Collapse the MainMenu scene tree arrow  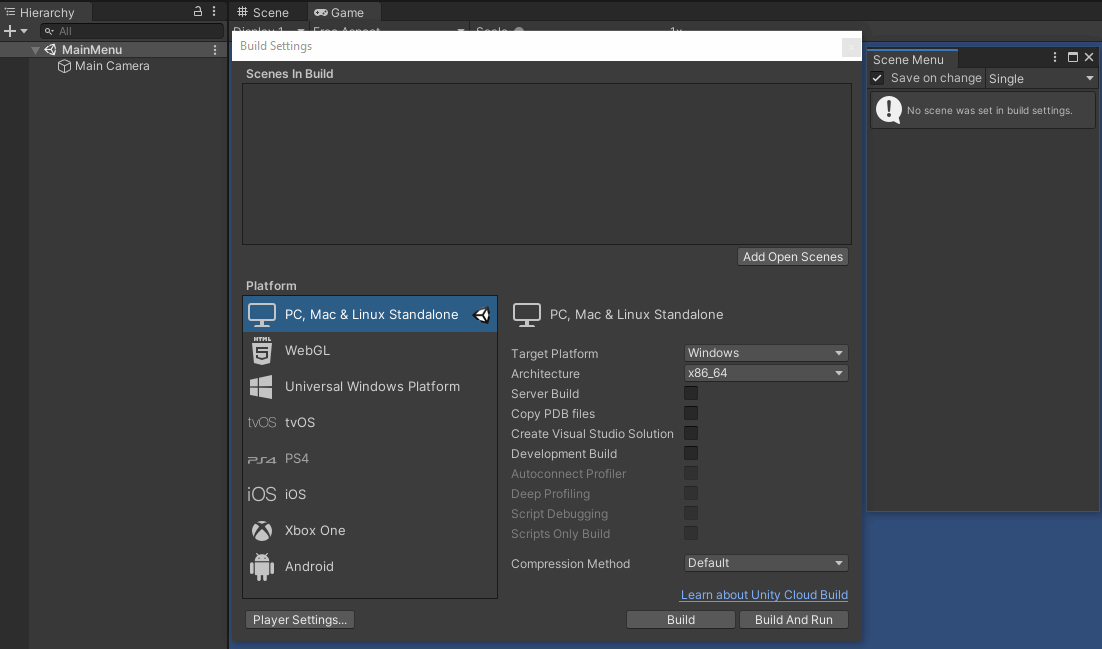[x=35, y=50]
